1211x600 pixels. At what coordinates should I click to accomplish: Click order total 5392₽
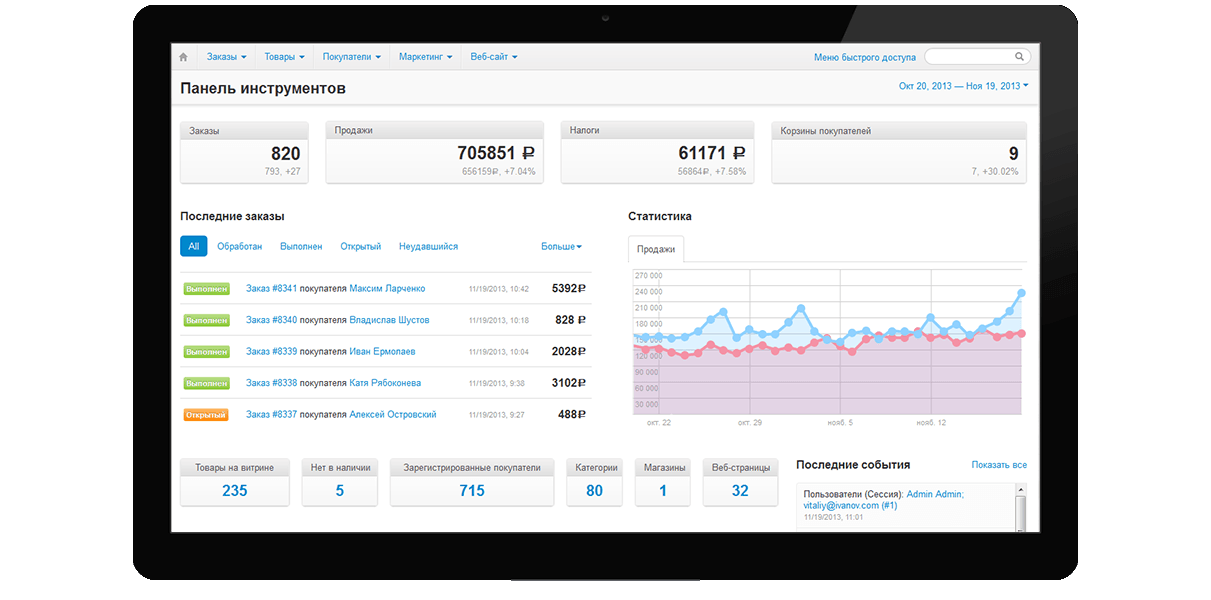tap(568, 289)
